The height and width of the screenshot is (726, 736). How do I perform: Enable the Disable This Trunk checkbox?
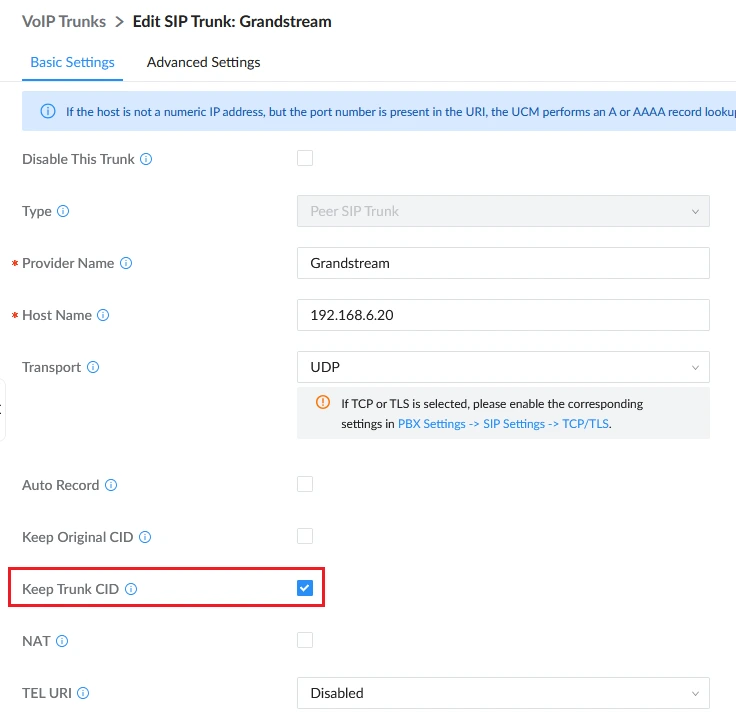click(305, 158)
